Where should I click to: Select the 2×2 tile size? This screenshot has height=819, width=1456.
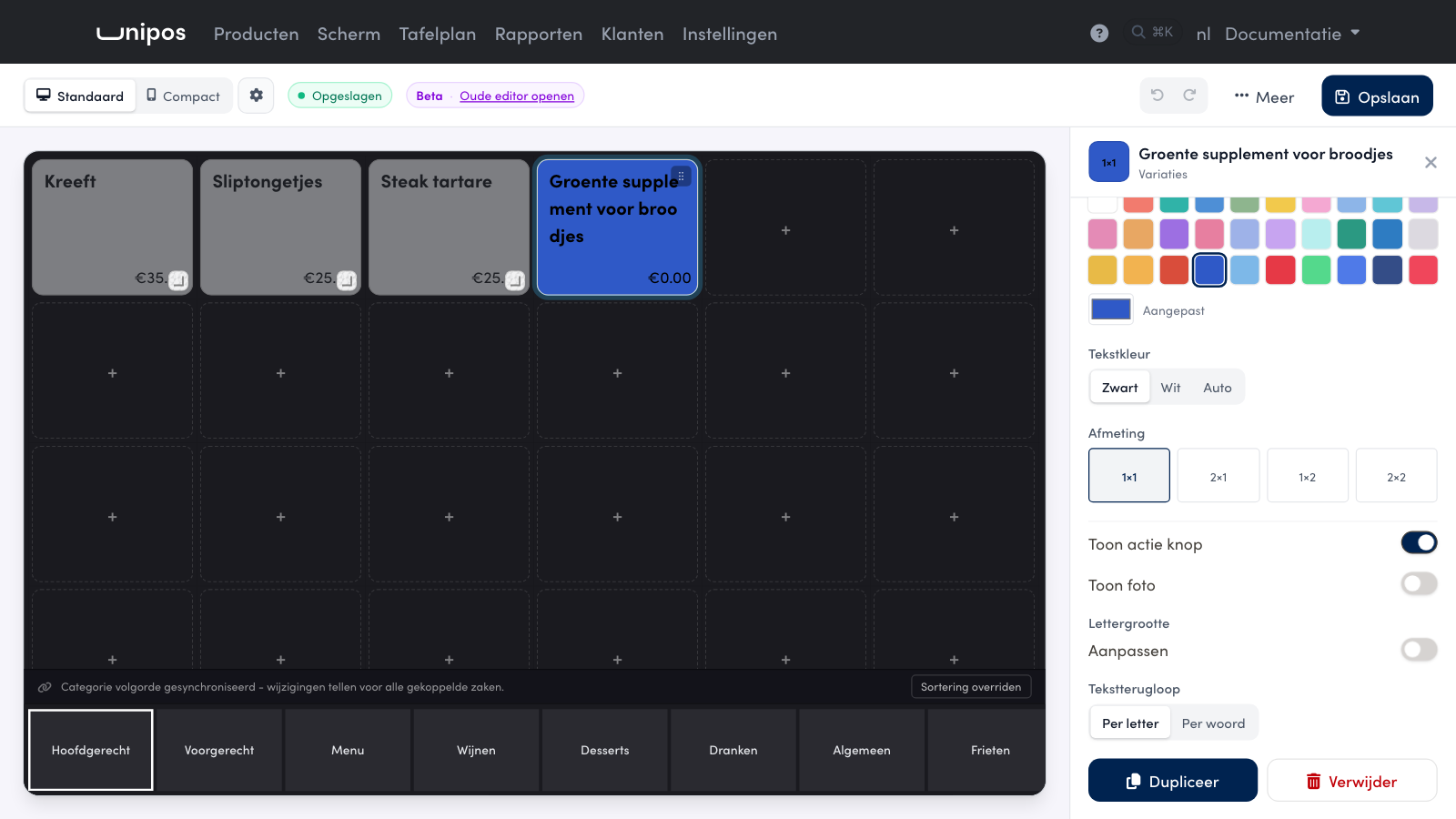(1396, 476)
